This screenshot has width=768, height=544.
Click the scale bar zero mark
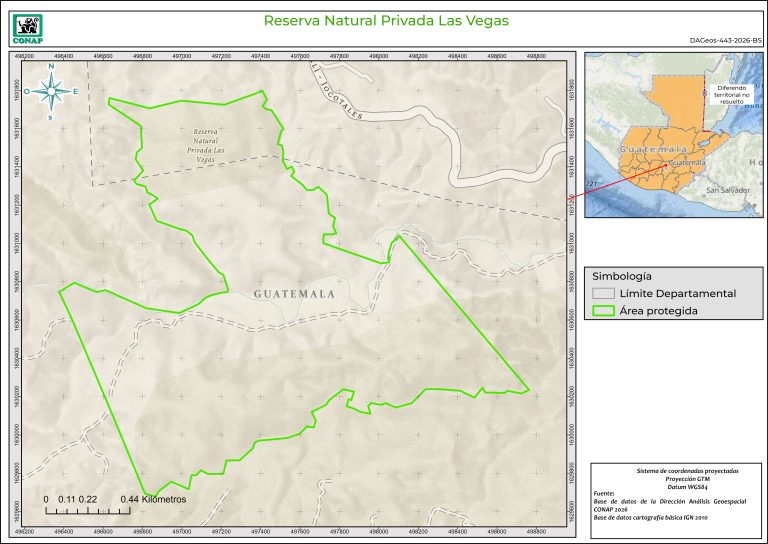[47, 498]
